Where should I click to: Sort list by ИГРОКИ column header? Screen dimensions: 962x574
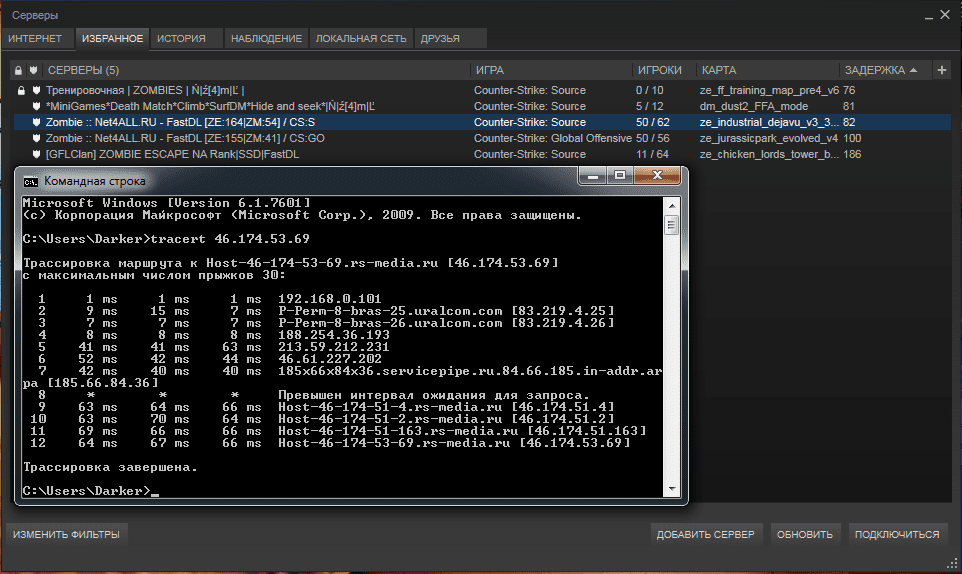(x=660, y=70)
